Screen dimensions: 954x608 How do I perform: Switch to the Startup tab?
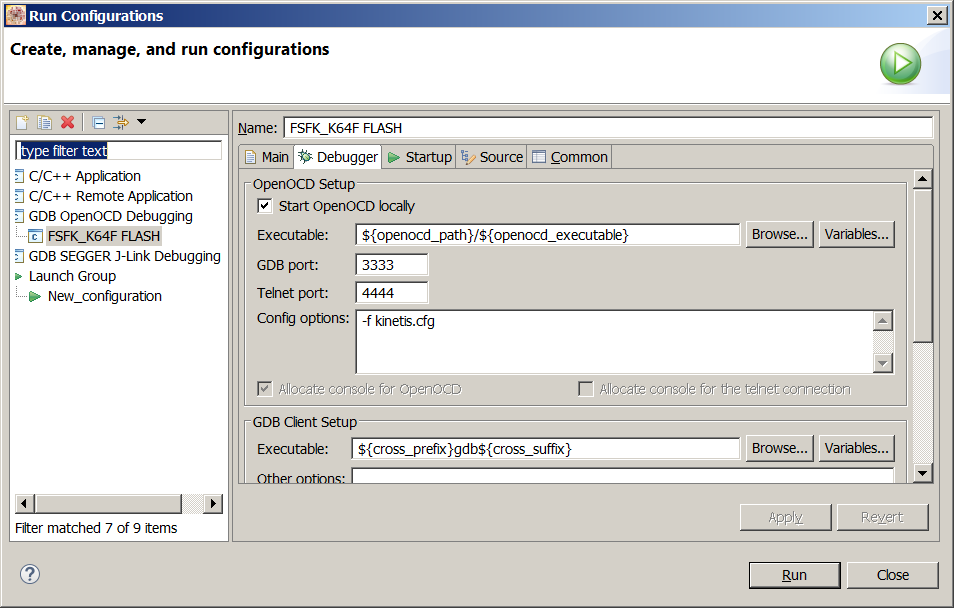[x=420, y=157]
